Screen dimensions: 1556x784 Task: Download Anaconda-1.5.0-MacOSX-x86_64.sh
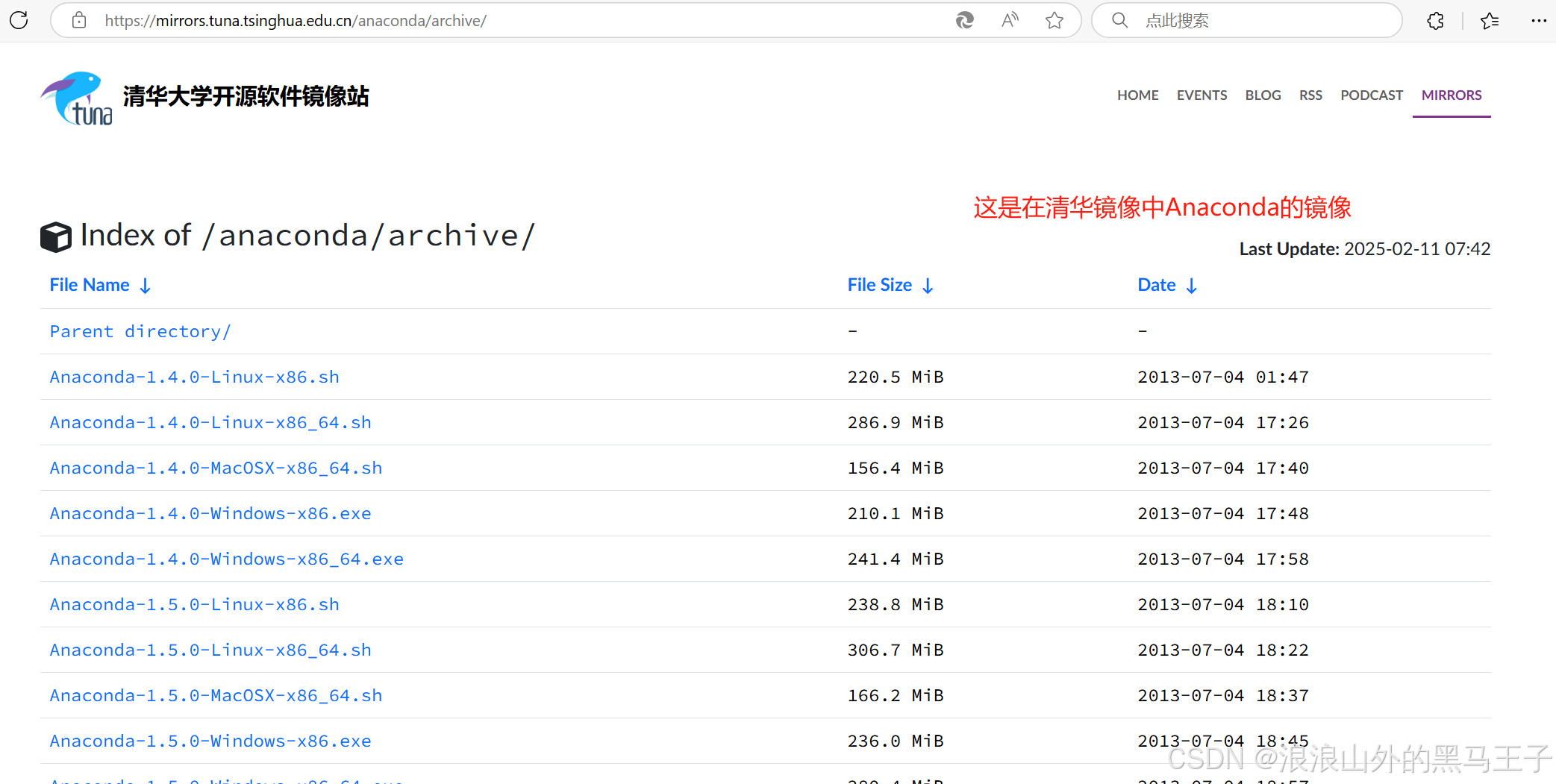[x=216, y=695]
